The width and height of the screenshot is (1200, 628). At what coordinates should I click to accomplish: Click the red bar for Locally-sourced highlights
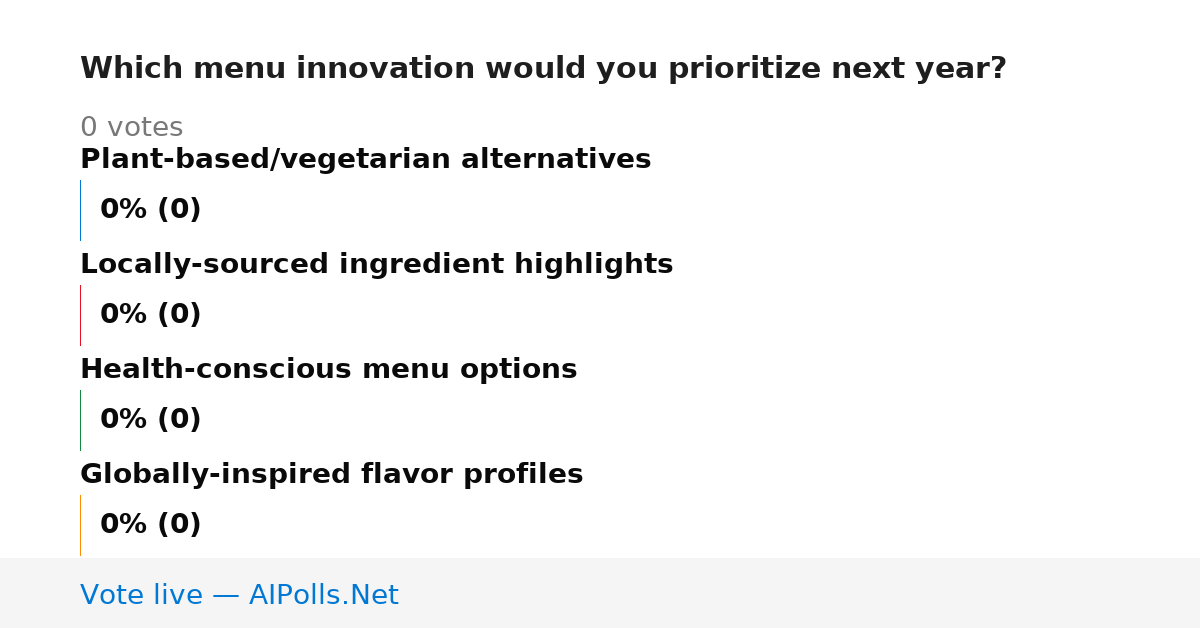[80, 315]
